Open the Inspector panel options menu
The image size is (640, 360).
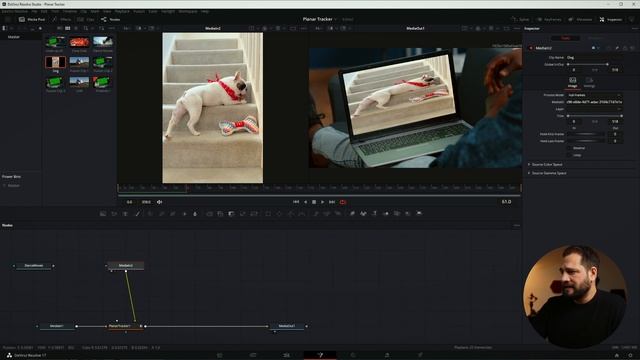(x=635, y=29)
